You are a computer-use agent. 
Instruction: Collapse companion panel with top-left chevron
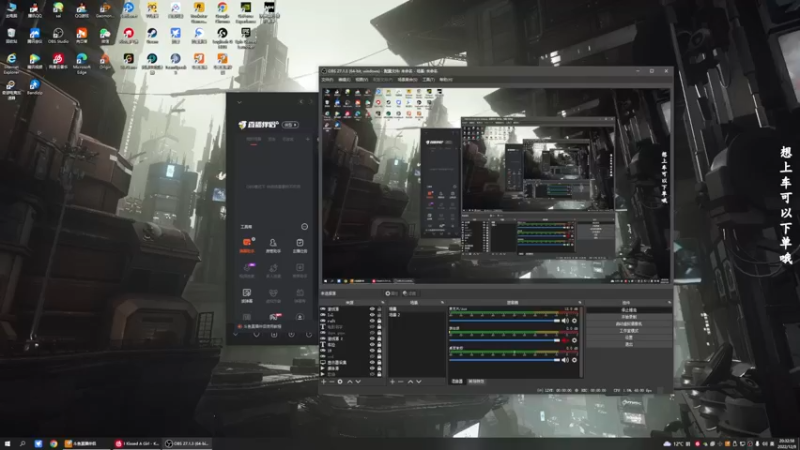point(239,102)
